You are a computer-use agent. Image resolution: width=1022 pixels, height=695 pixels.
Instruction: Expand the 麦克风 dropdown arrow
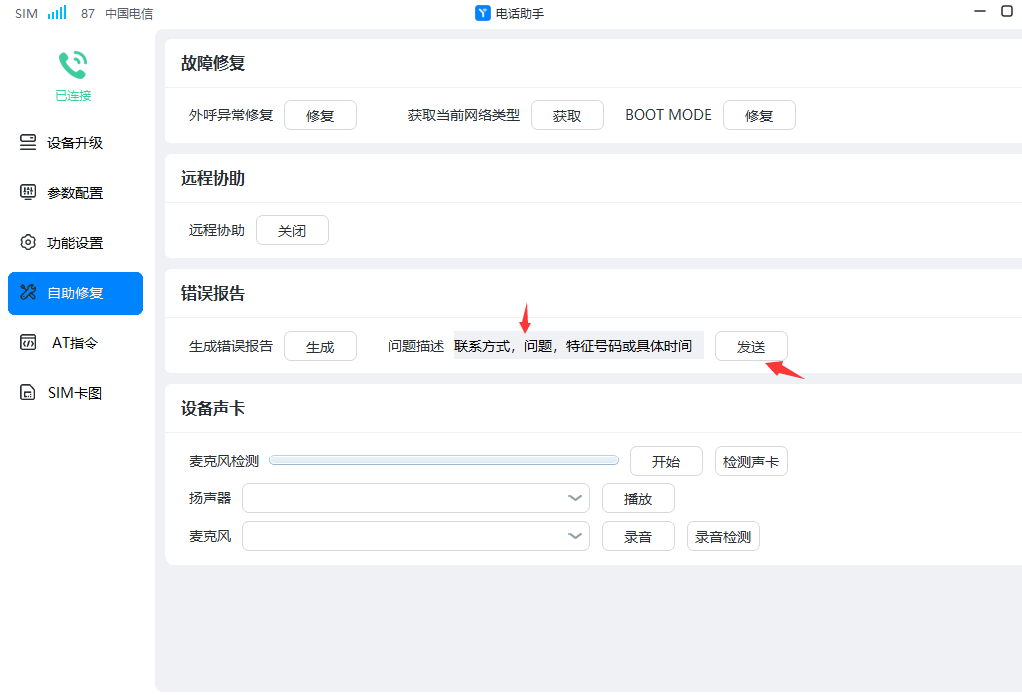click(575, 536)
